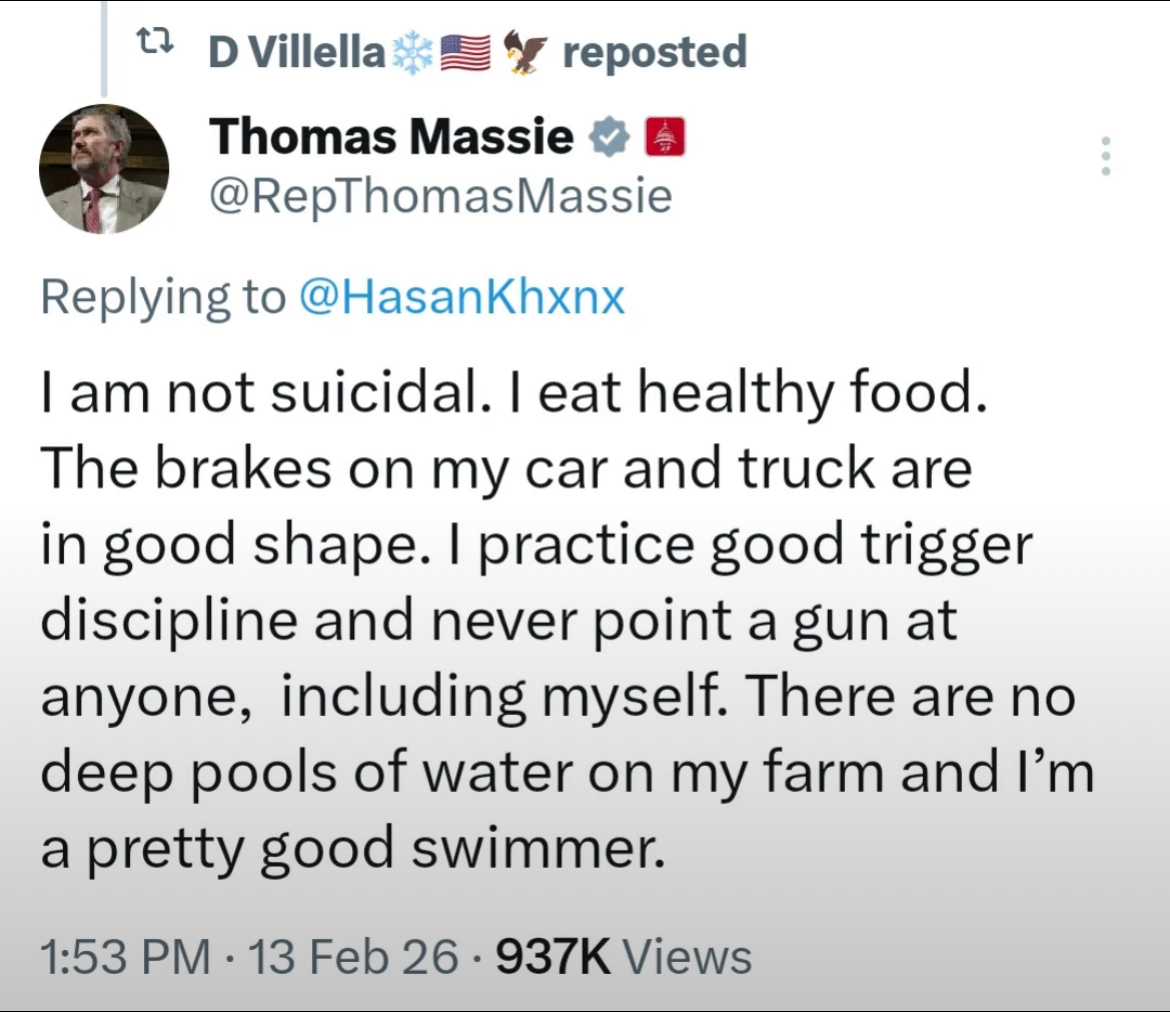Click the eagle emoji before "reposted"
The width and height of the screenshot is (1170, 1012).
[524, 51]
